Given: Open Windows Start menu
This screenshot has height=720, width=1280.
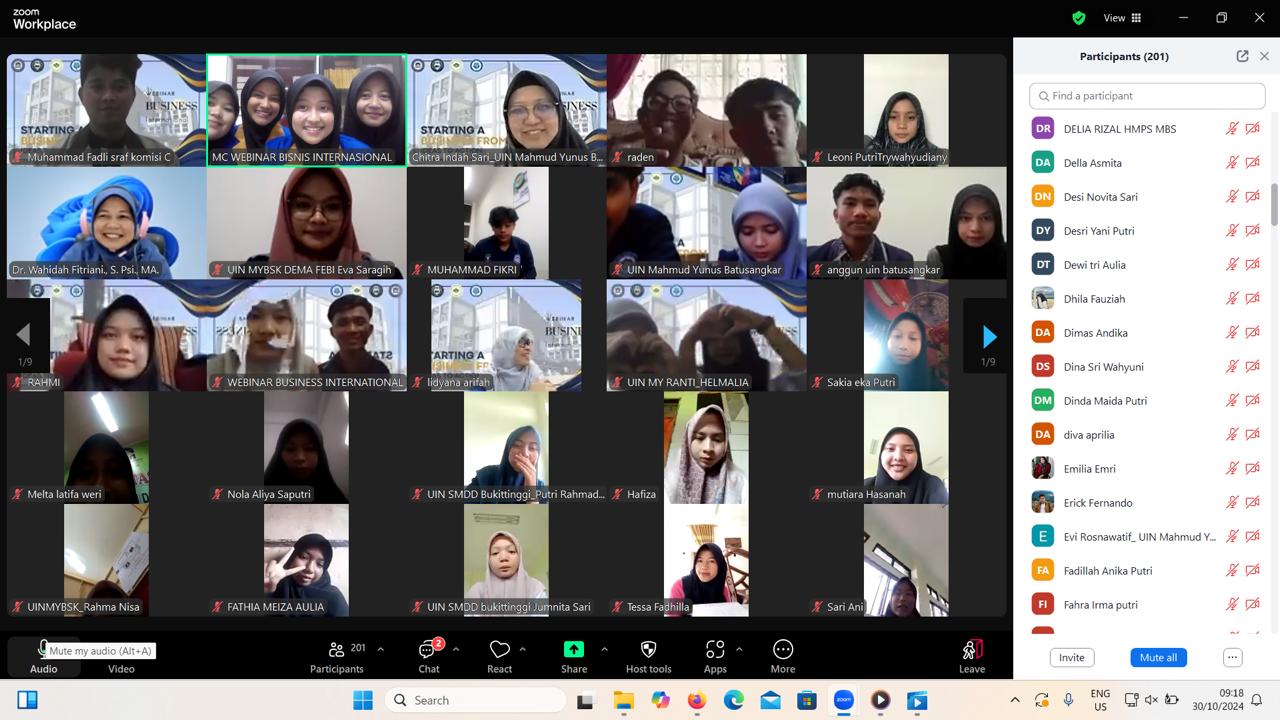Looking at the screenshot, I should click(363, 700).
